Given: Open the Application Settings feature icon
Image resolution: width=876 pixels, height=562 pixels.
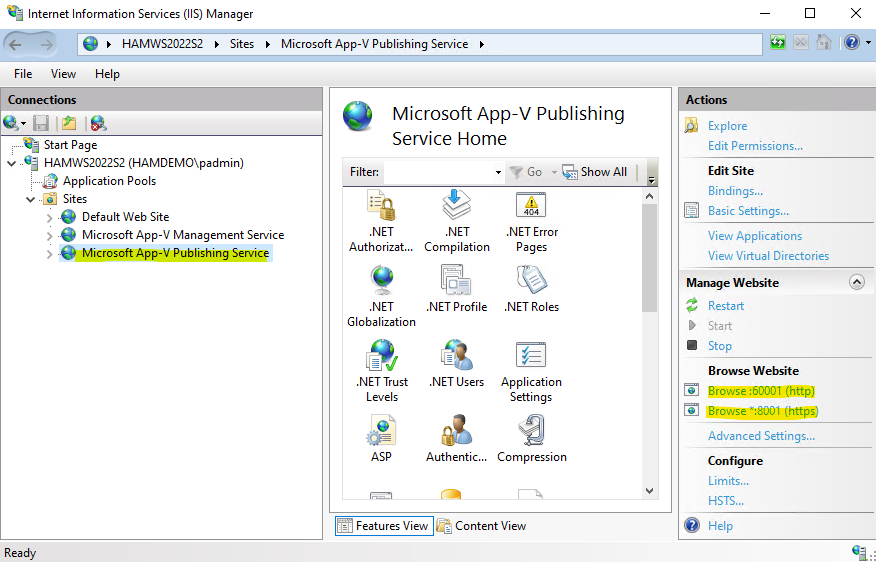Looking at the screenshot, I should point(531,355).
